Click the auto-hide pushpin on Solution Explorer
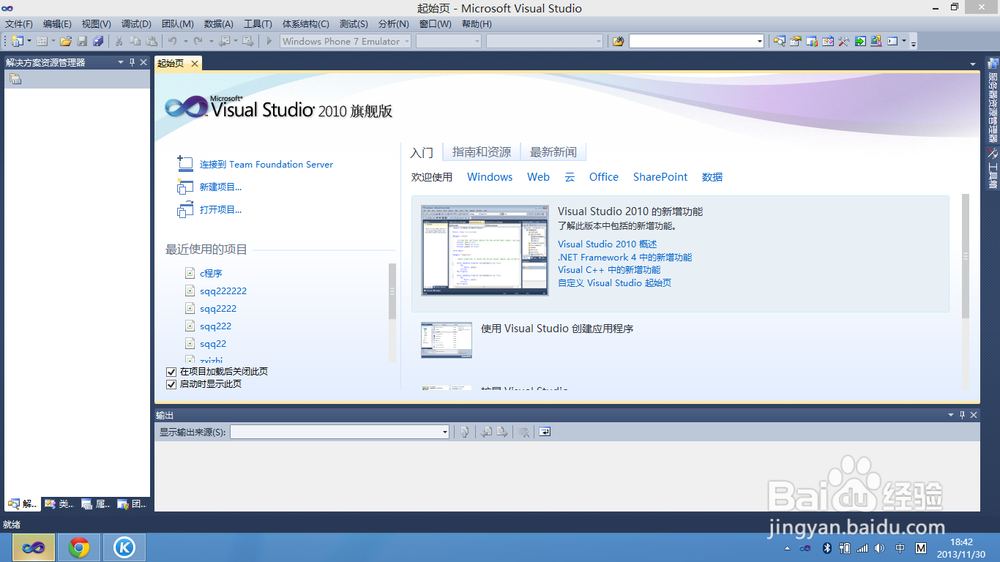Screen dimensions: 1000x562 (132, 63)
